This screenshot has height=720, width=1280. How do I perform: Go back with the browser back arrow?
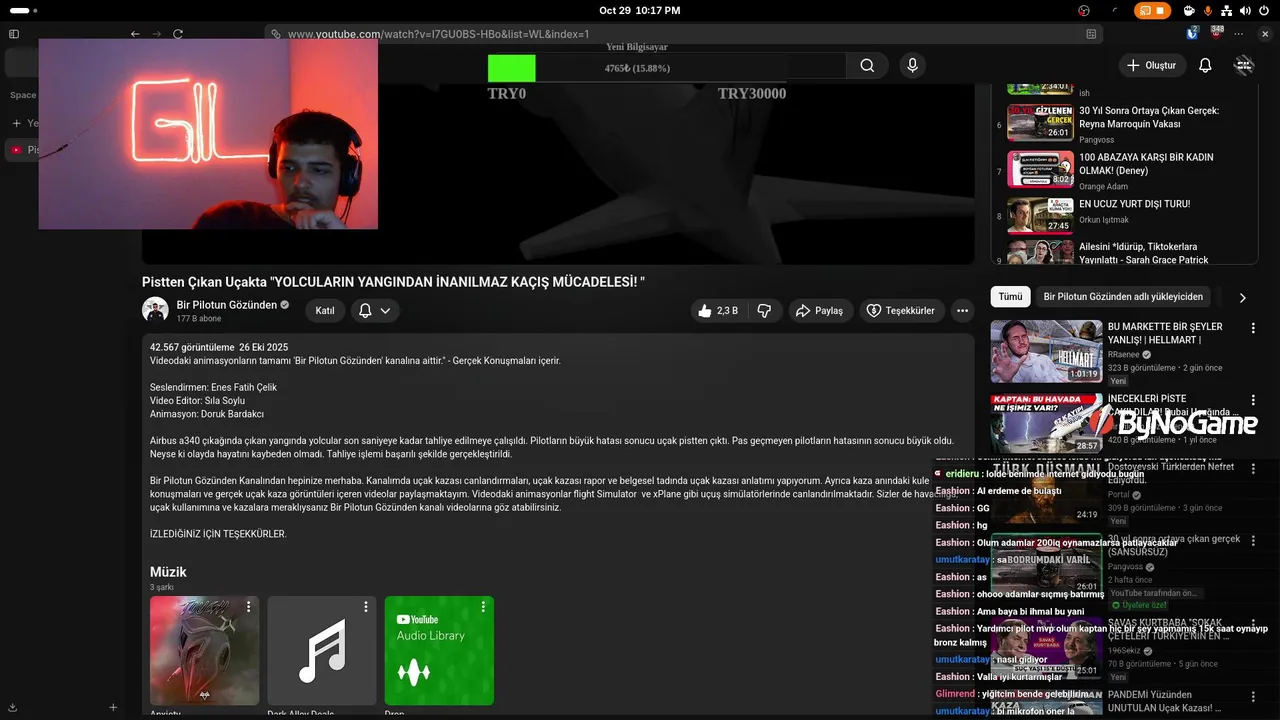click(x=135, y=33)
